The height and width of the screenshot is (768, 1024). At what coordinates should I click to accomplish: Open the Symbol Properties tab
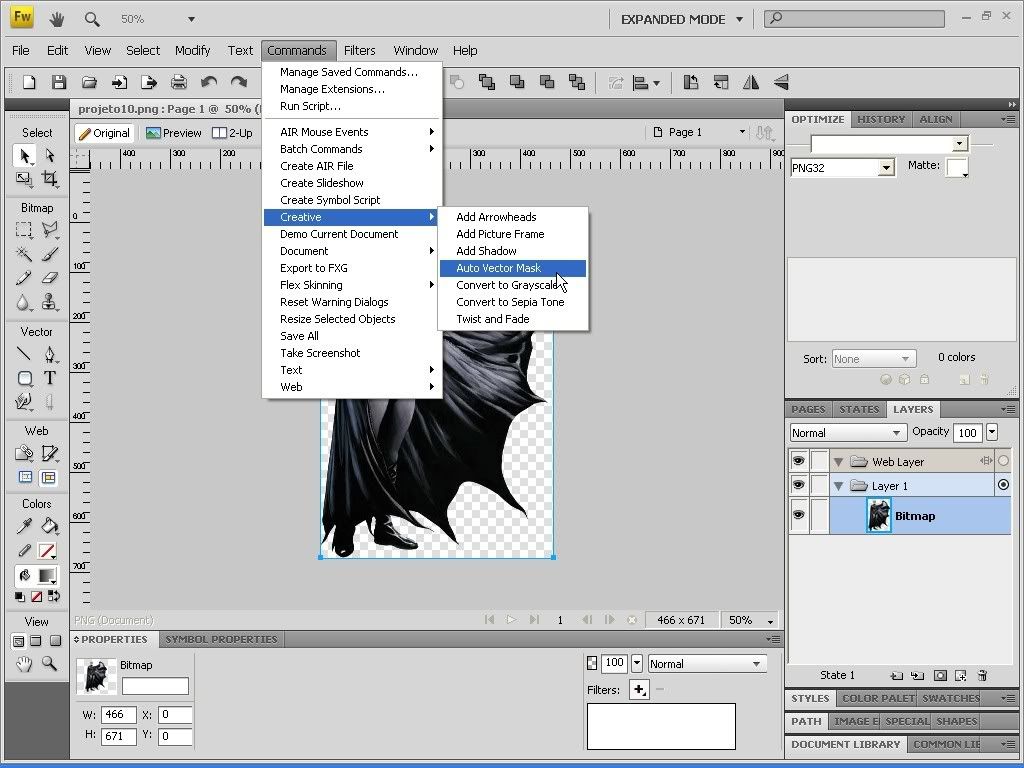[x=221, y=639]
